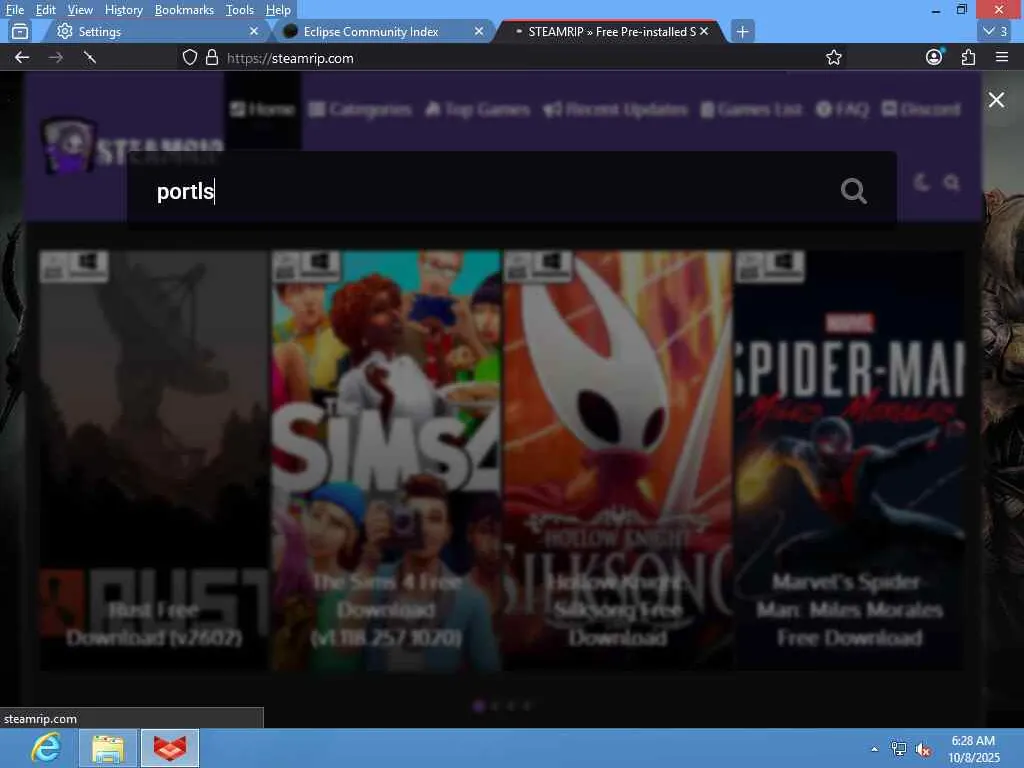This screenshot has width=1024, height=768.
Task: Open Recent Updates nav link
Action: (x=615, y=109)
